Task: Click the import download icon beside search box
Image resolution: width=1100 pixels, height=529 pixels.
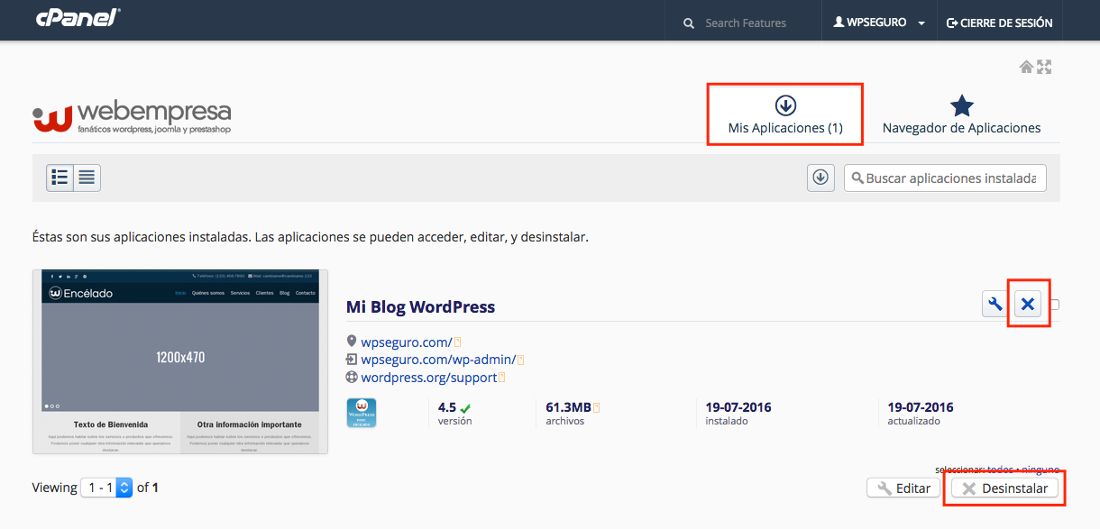Action: pyautogui.click(x=821, y=178)
